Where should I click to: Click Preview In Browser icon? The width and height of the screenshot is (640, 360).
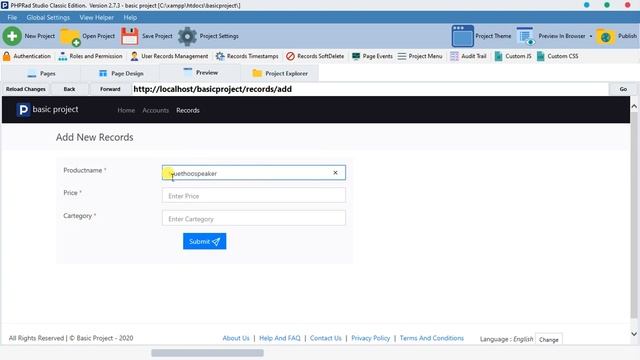(x=525, y=36)
